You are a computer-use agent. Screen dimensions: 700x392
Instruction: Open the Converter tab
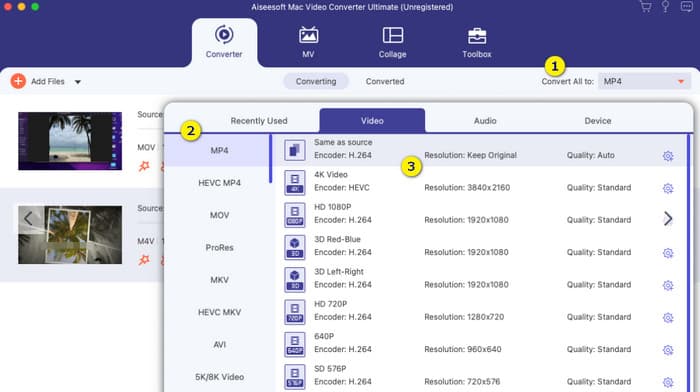[x=224, y=42]
